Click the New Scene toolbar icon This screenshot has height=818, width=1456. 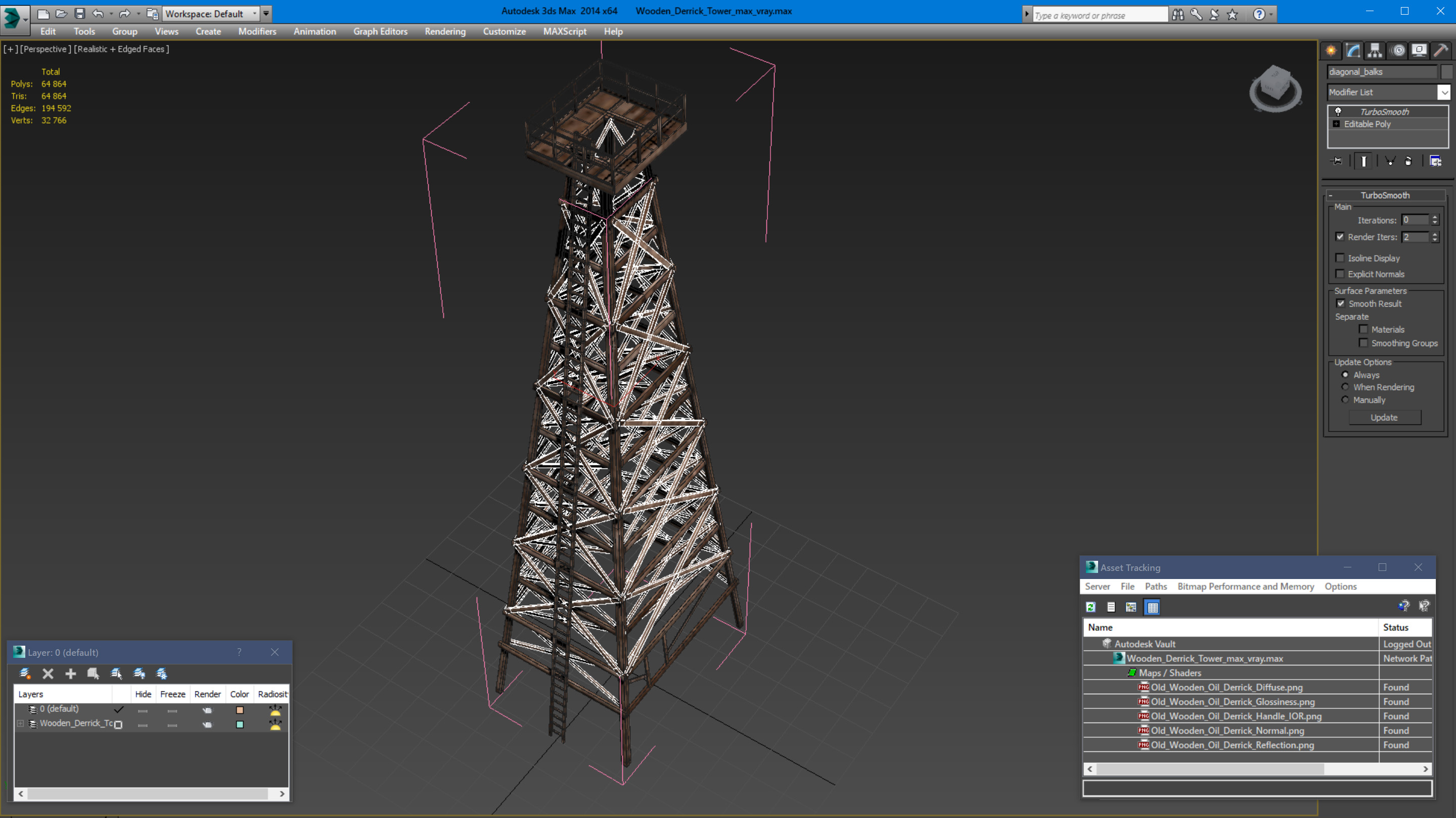43,14
